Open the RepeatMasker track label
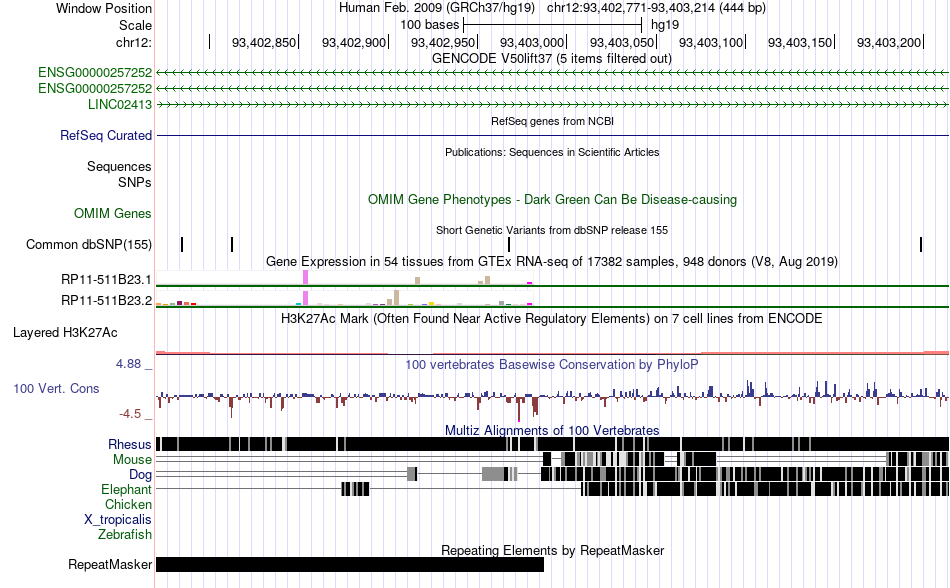The height and width of the screenshot is (588, 950). tap(110, 564)
